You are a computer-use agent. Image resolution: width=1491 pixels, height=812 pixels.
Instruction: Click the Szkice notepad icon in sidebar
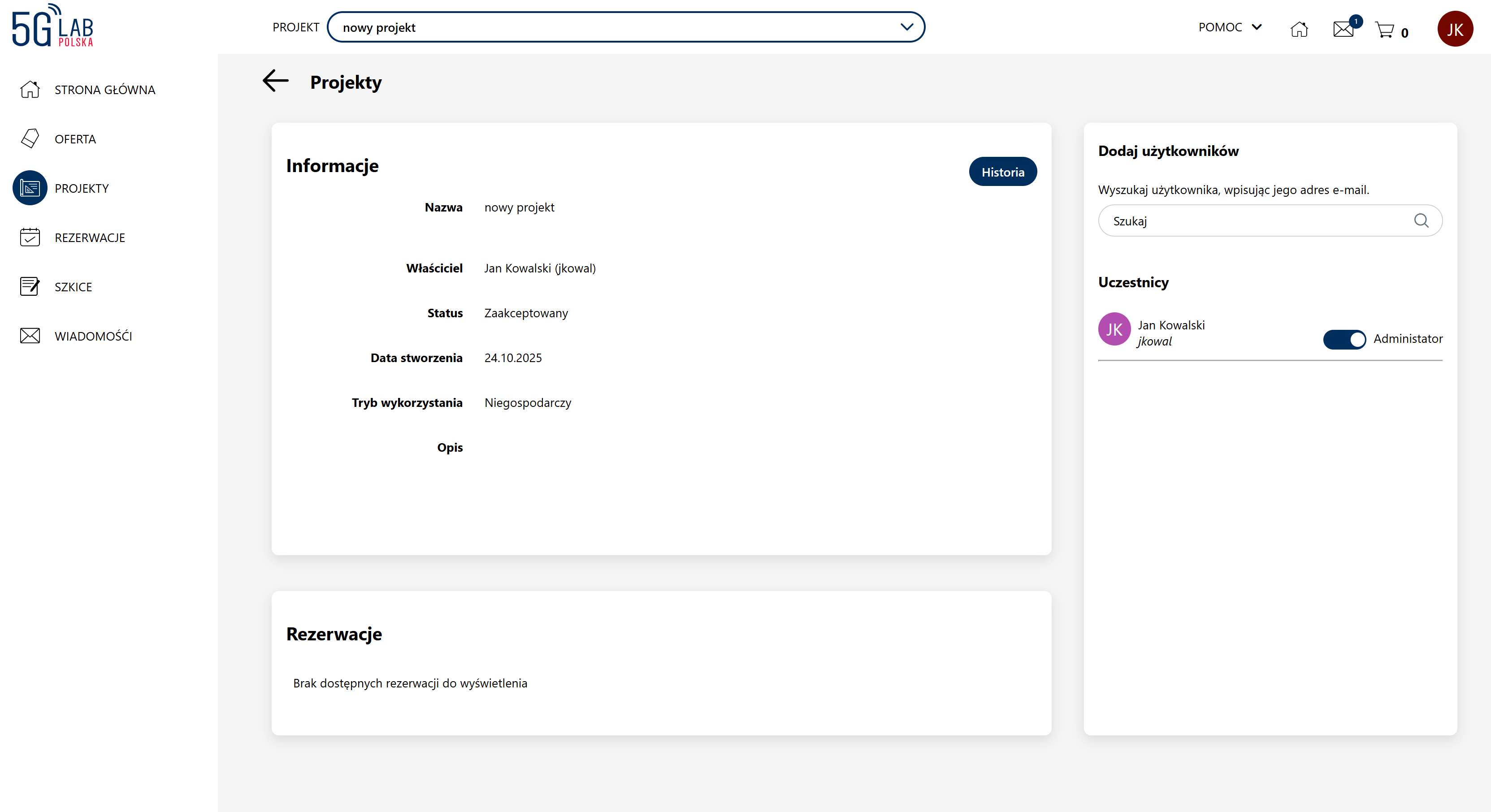(x=30, y=286)
